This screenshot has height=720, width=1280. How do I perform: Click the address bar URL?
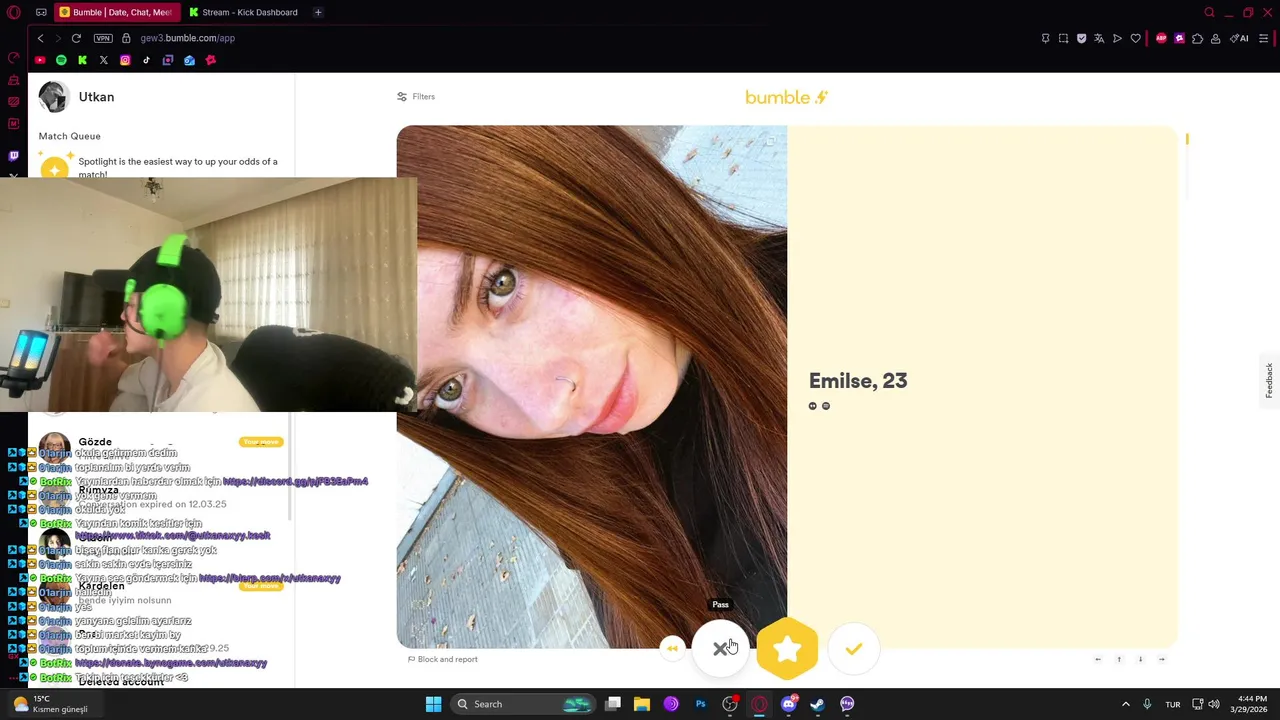188,38
